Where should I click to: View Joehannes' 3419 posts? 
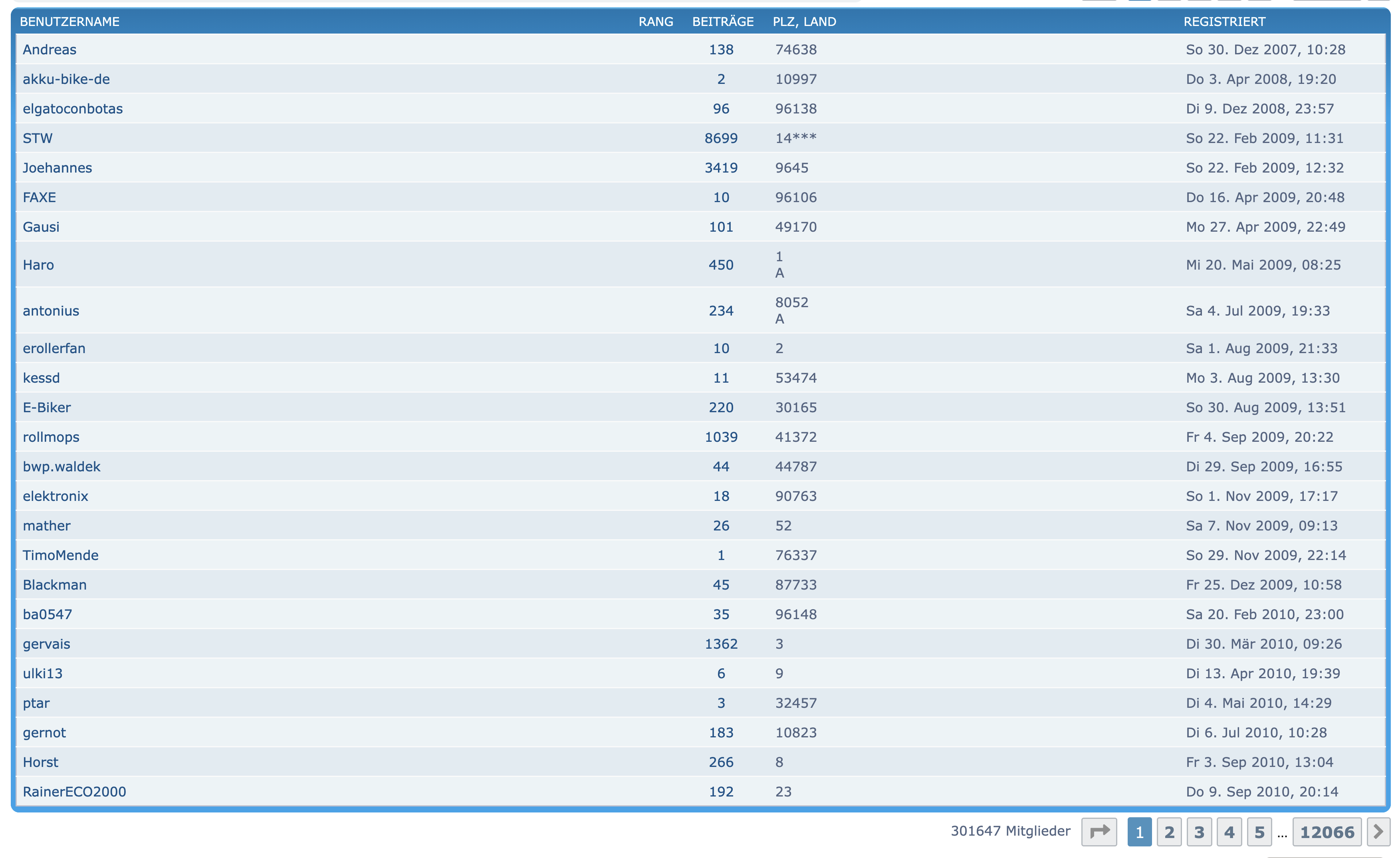[720, 168]
